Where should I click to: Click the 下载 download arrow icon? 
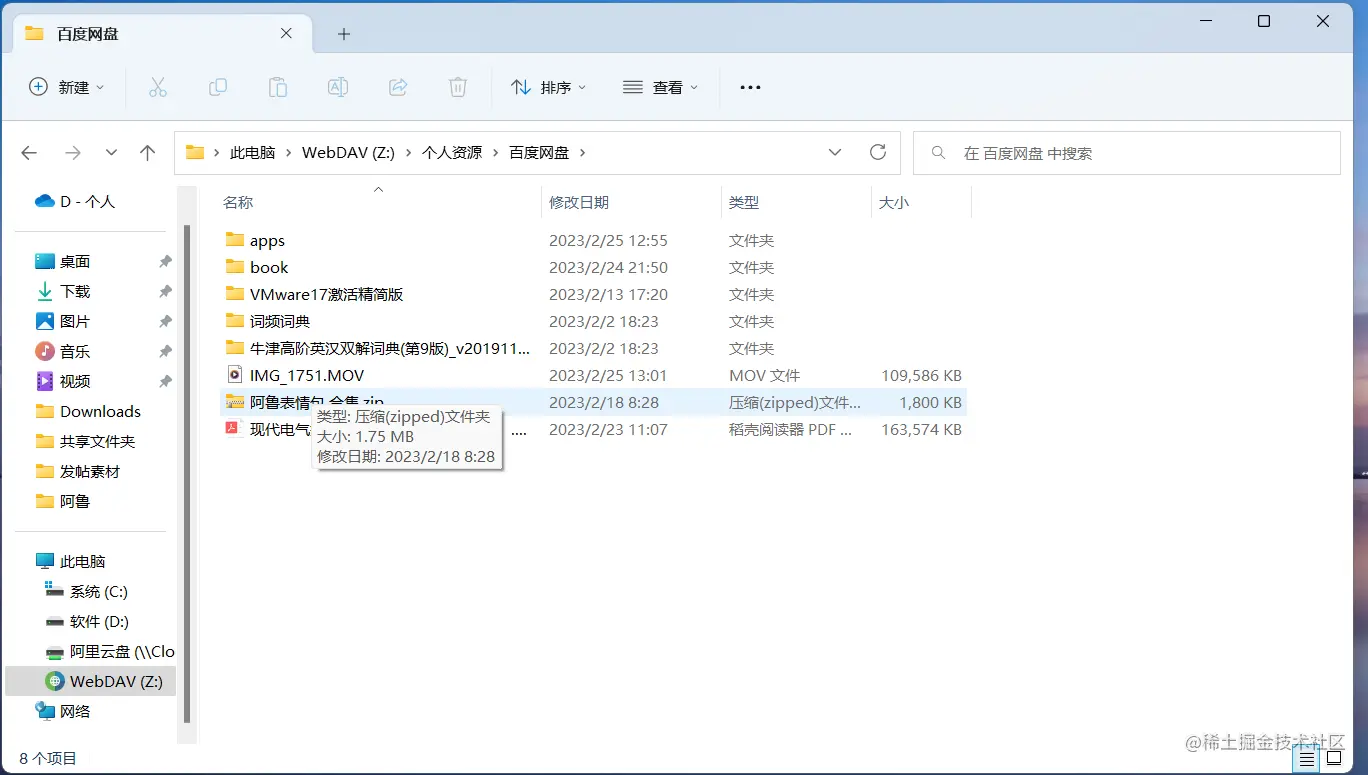coord(45,292)
